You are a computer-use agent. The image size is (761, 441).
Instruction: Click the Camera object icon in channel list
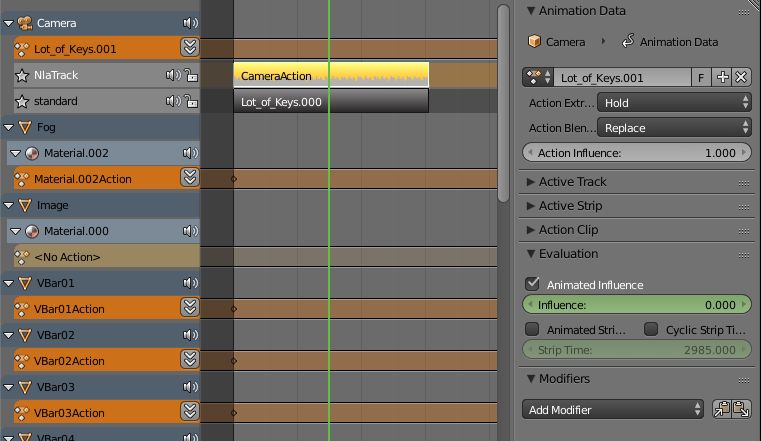pos(25,23)
